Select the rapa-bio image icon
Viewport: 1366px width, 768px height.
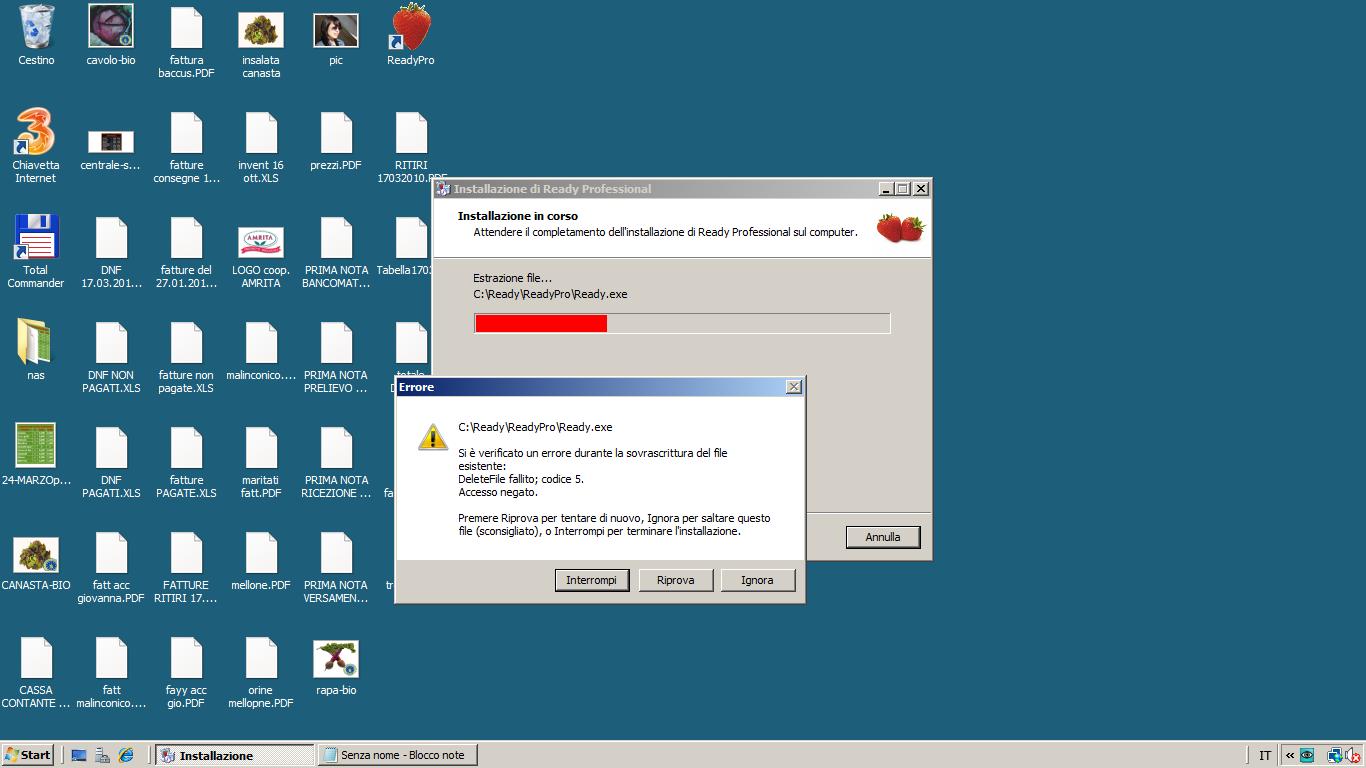tap(336, 659)
